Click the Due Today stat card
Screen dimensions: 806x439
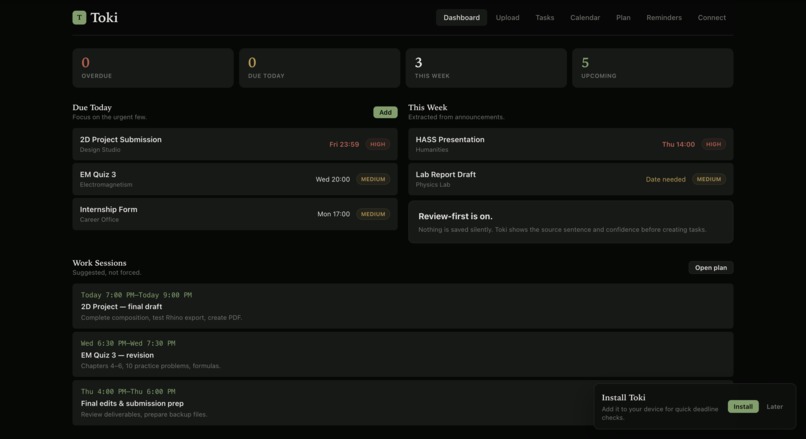pos(319,68)
